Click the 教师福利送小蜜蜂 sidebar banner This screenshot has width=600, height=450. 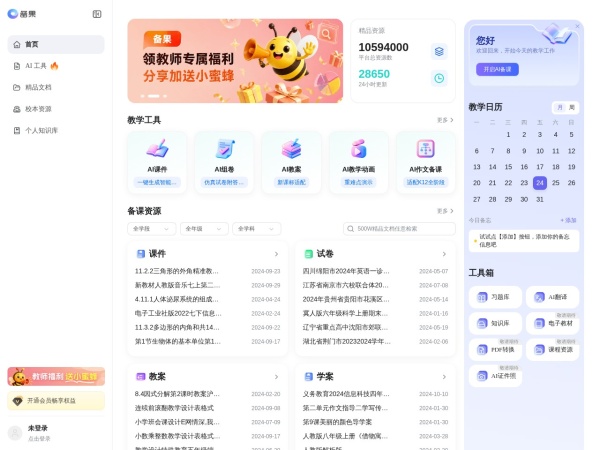point(56,377)
